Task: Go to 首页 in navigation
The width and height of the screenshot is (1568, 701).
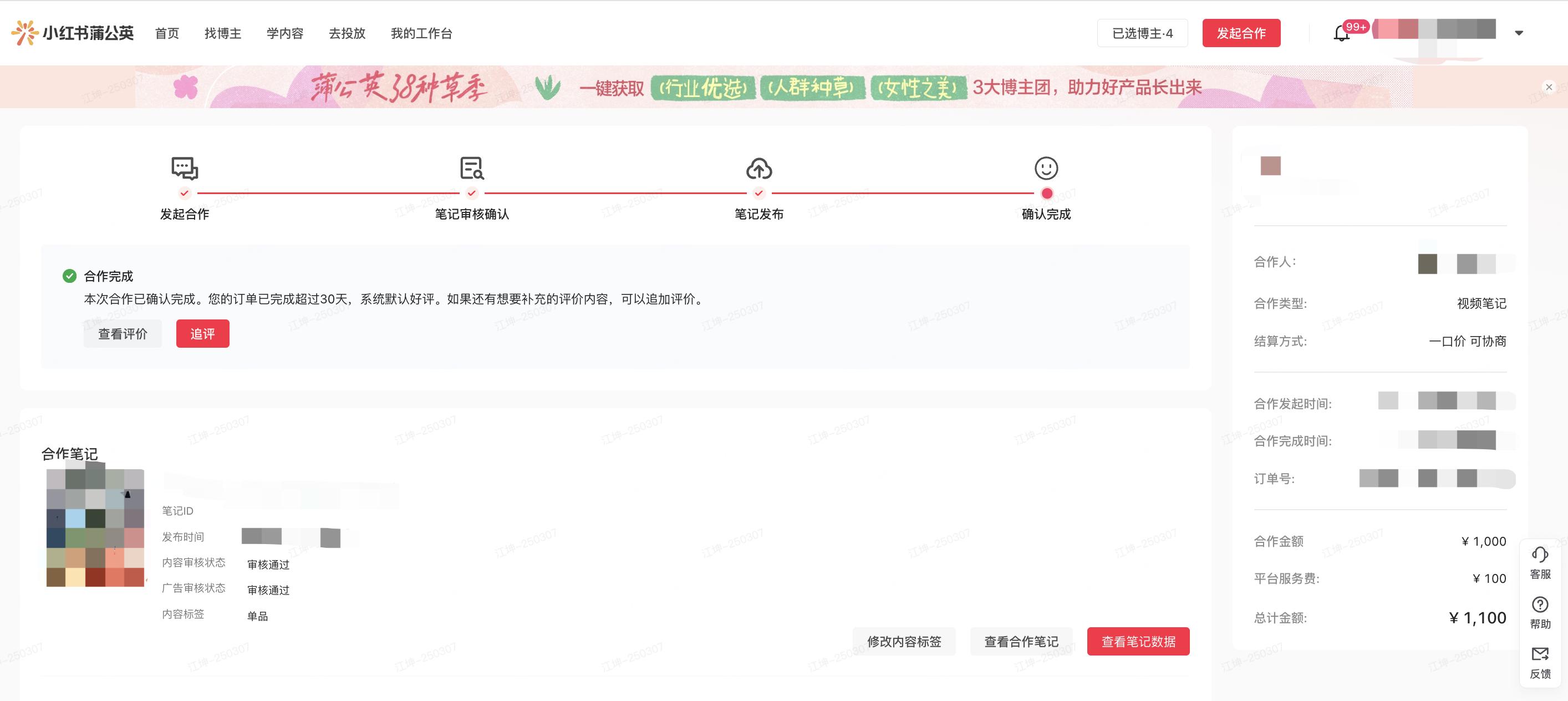Action: point(167,33)
